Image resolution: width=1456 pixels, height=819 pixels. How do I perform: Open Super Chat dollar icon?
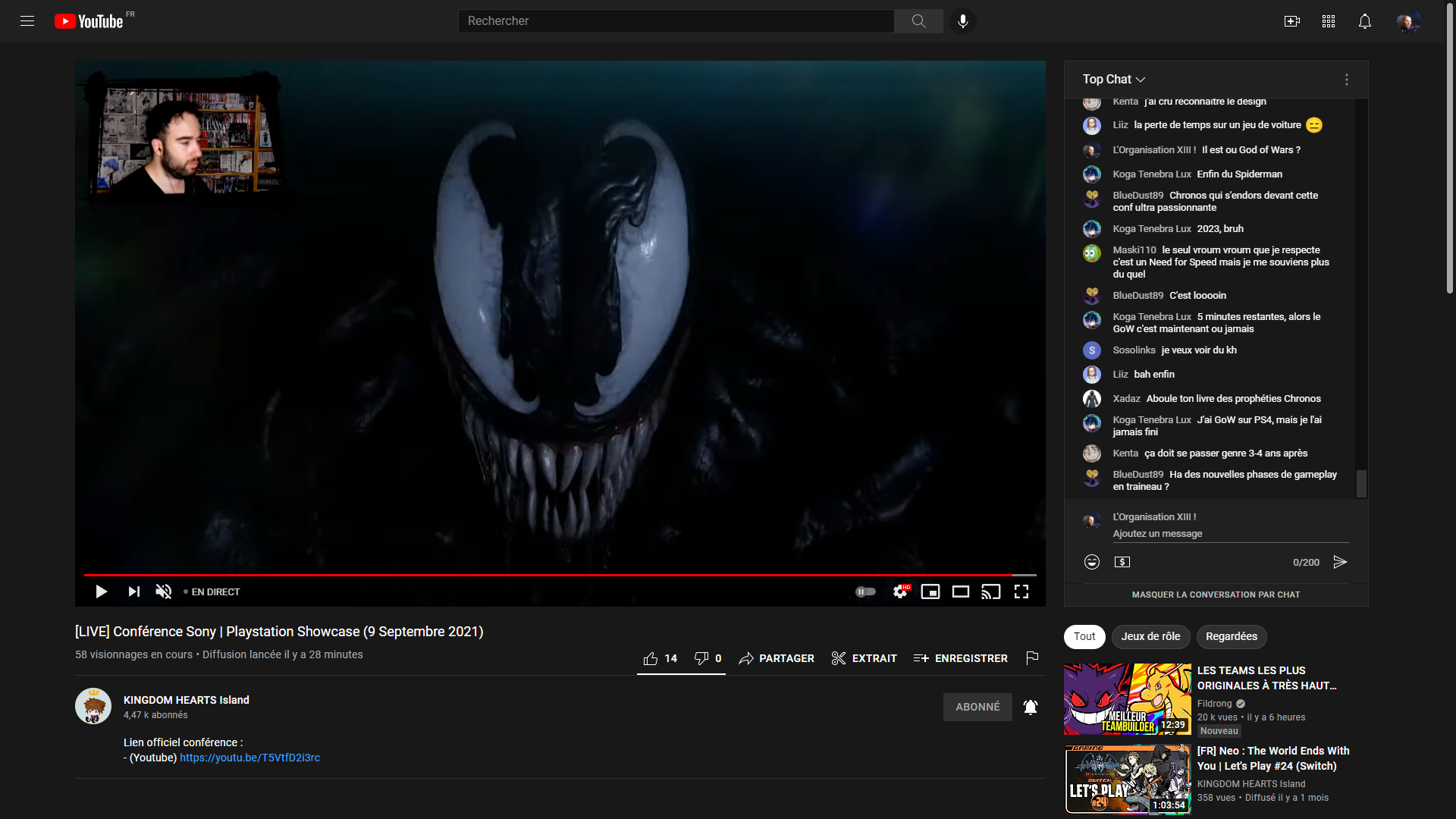[1122, 562]
